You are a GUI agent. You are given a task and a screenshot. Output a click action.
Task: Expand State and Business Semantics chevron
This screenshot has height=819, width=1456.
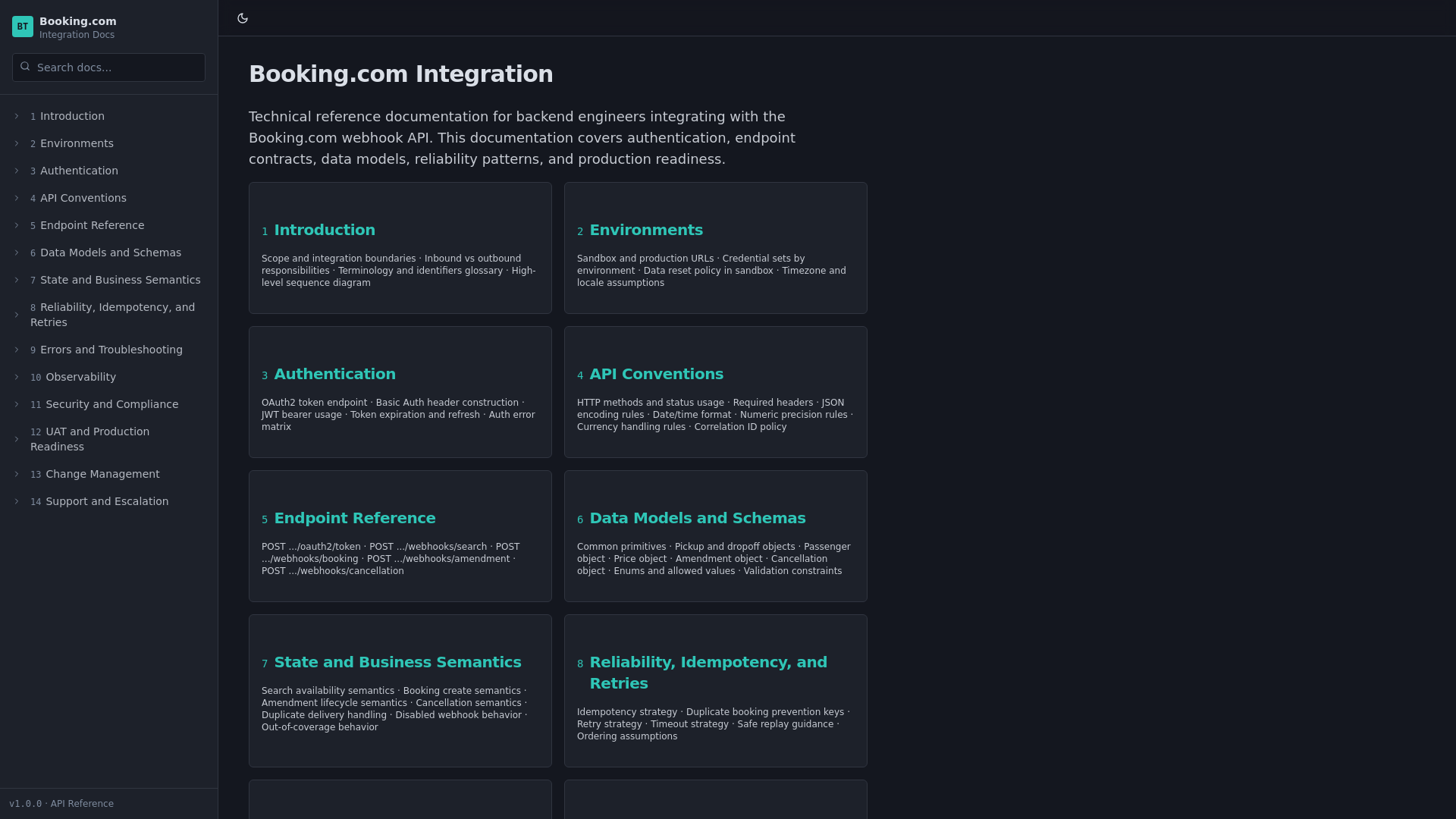pos(17,280)
